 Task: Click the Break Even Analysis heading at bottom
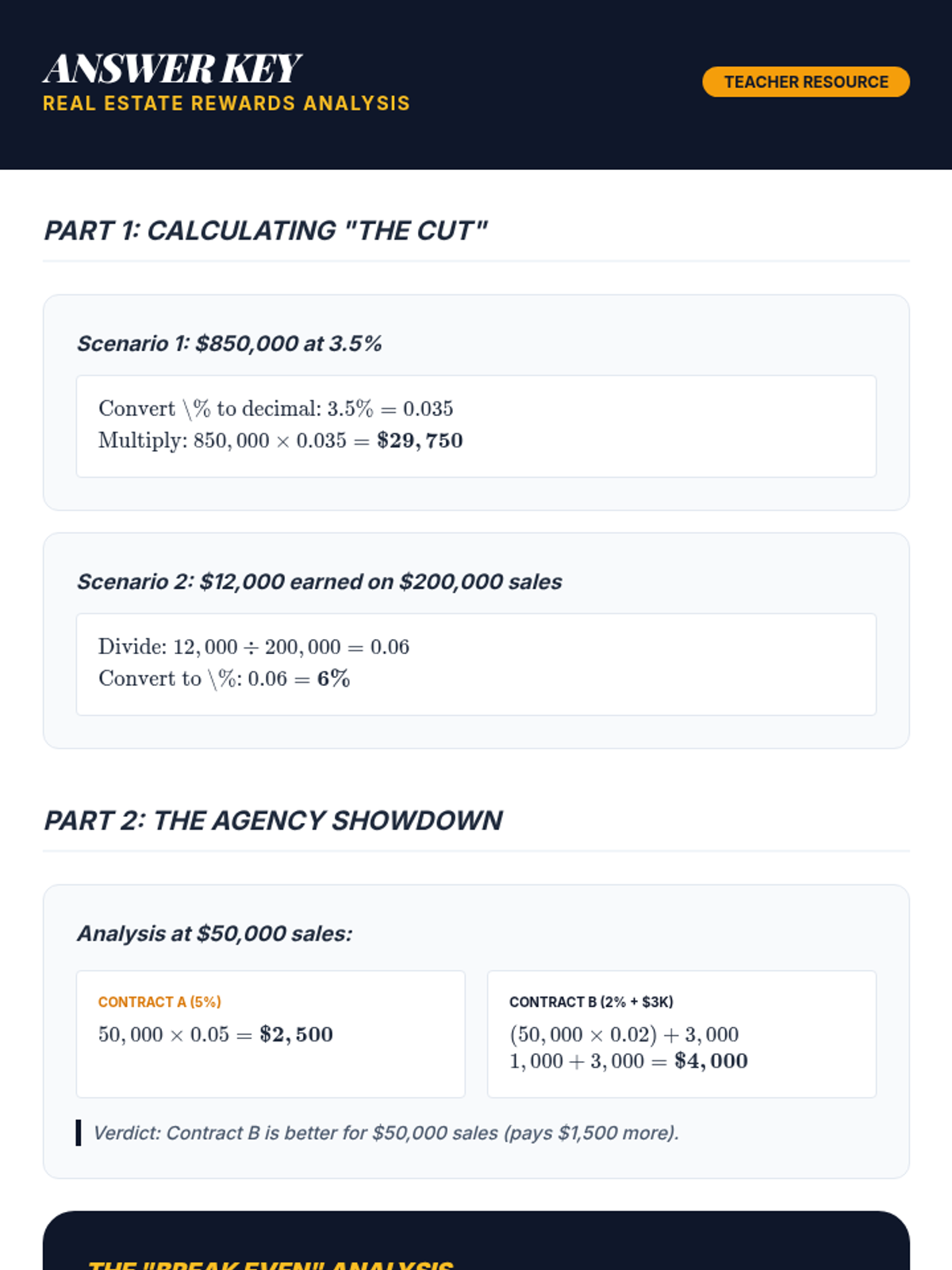click(x=271, y=1263)
